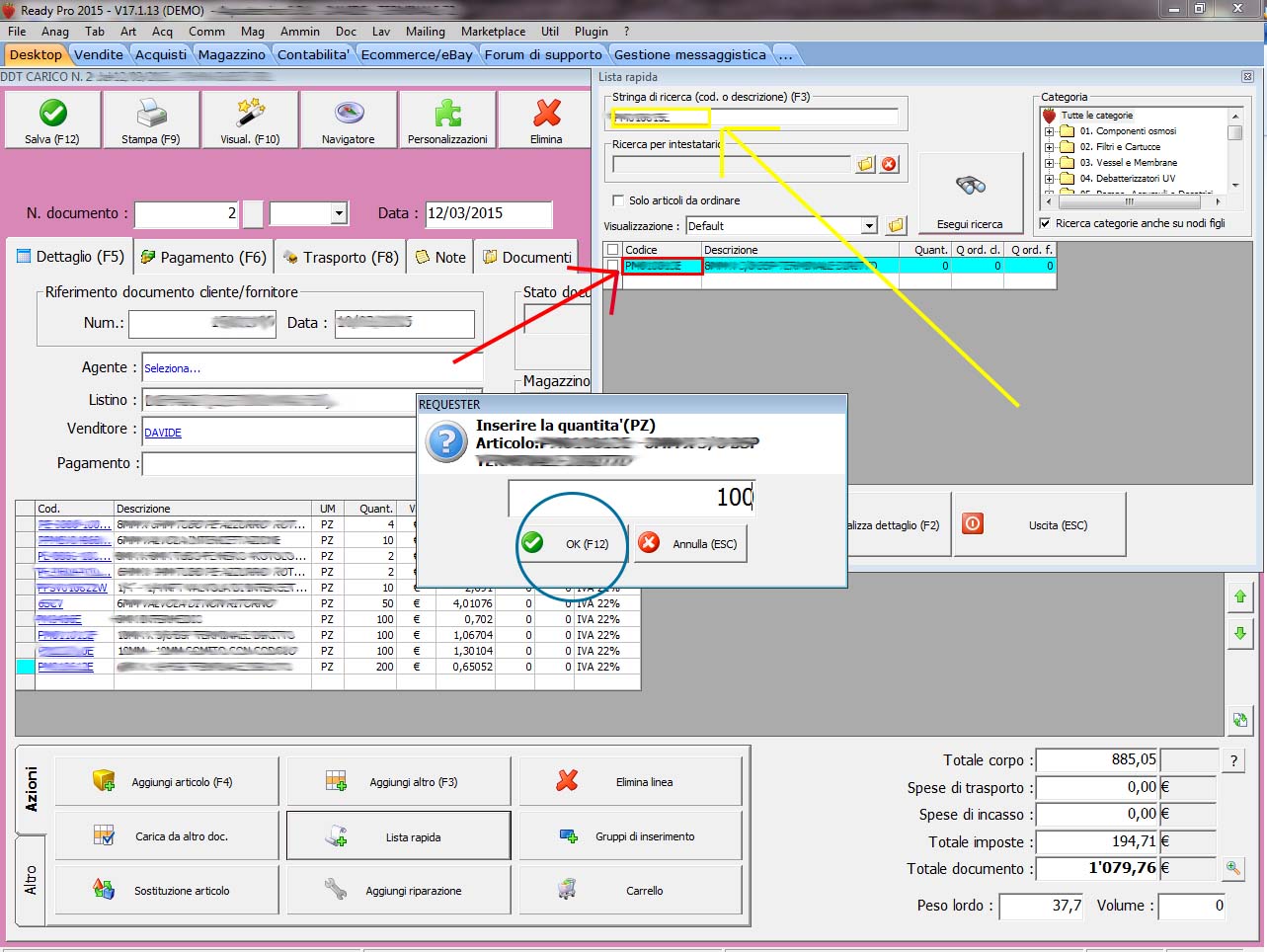This screenshot has width=1267, height=952.
Task: Run Esegui ricerca binoculars button
Action: click(x=970, y=194)
